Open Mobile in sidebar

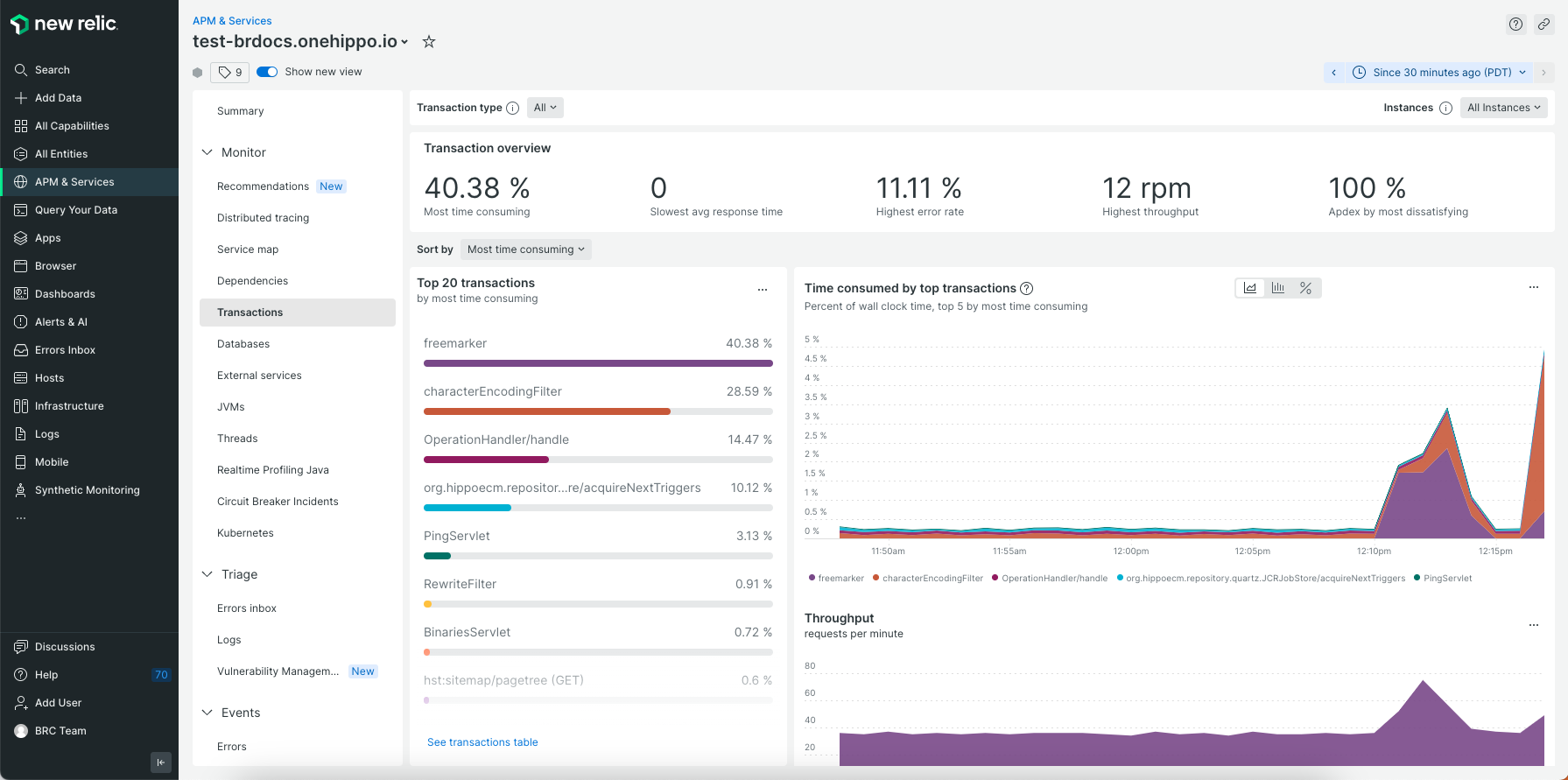pyautogui.click(x=89, y=462)
